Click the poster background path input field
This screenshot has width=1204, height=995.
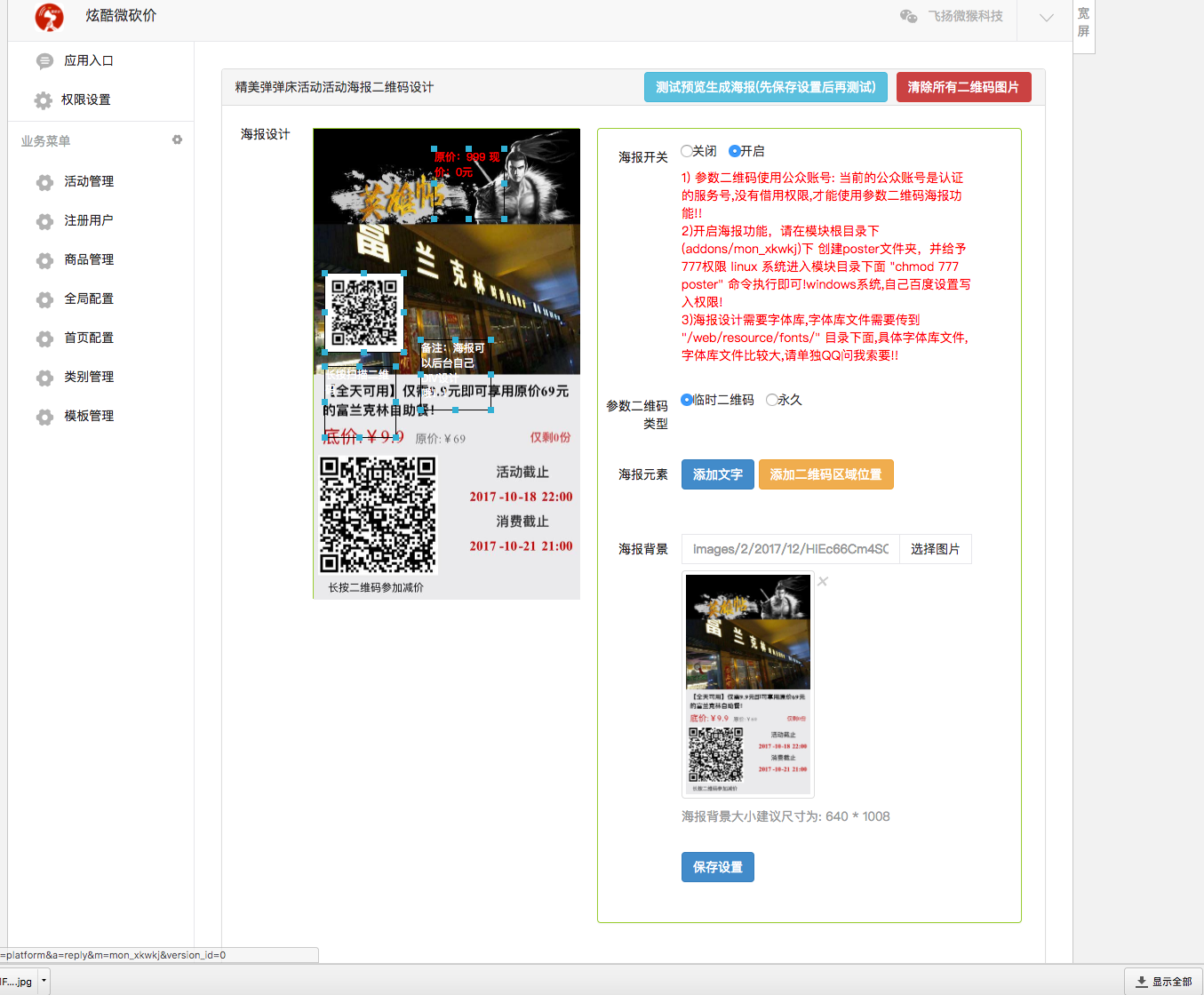coord(791,549)
